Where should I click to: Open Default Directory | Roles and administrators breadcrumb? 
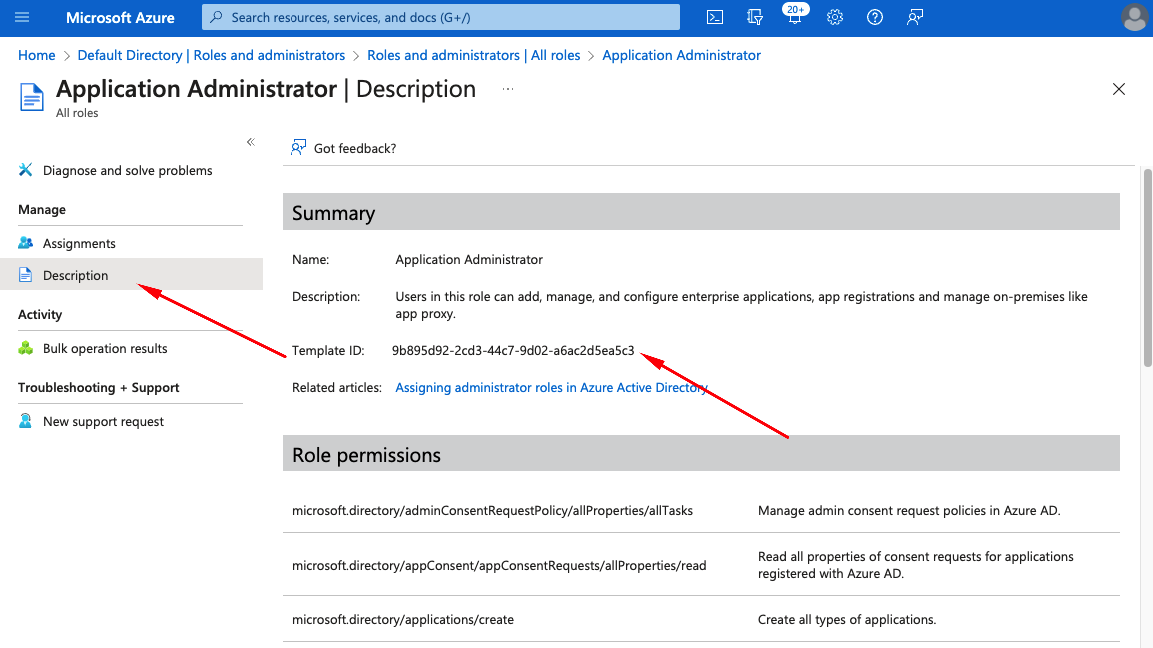pyautogui.click(x=211, y=55)
